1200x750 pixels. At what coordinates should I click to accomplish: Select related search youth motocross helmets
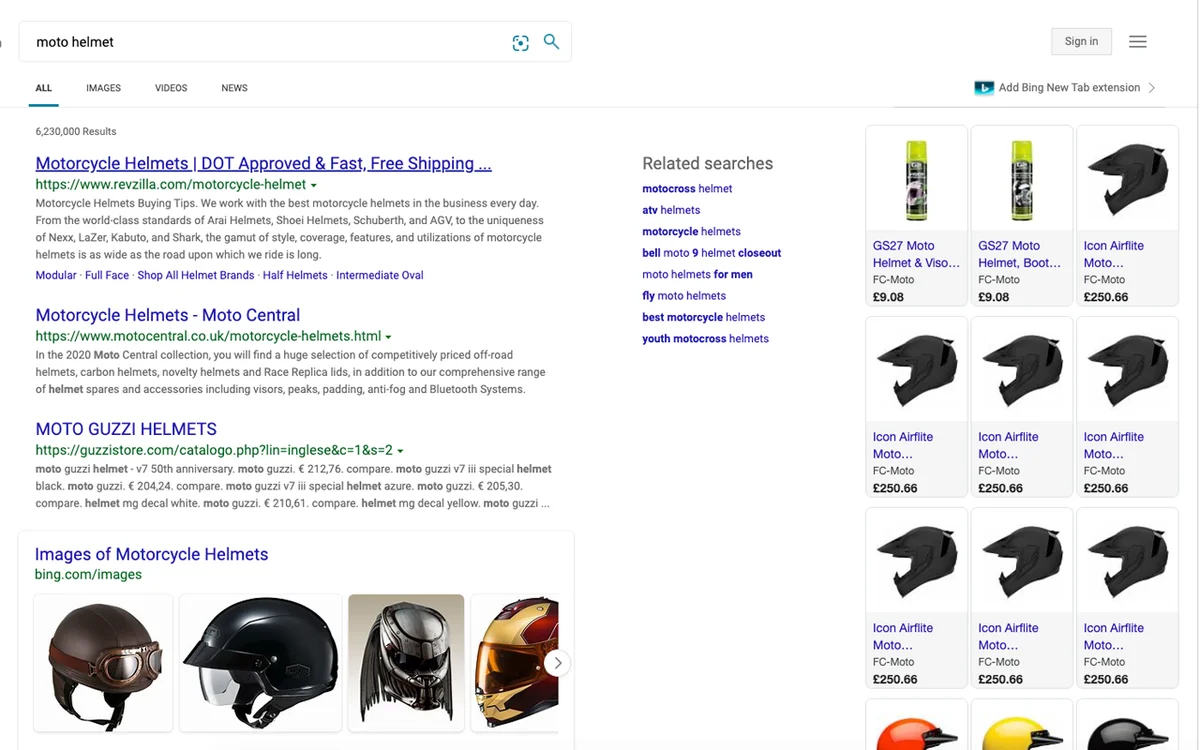pos(705,338)
